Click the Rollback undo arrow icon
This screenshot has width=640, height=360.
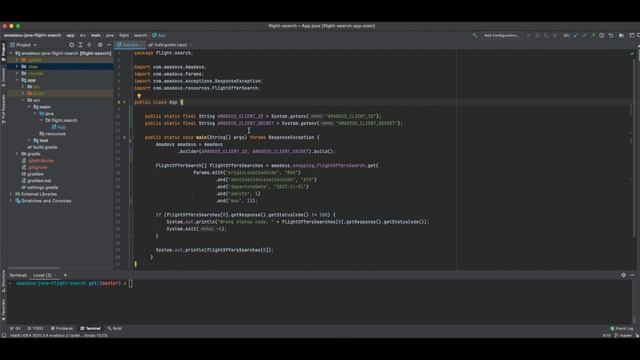click(x=611, y=36)
